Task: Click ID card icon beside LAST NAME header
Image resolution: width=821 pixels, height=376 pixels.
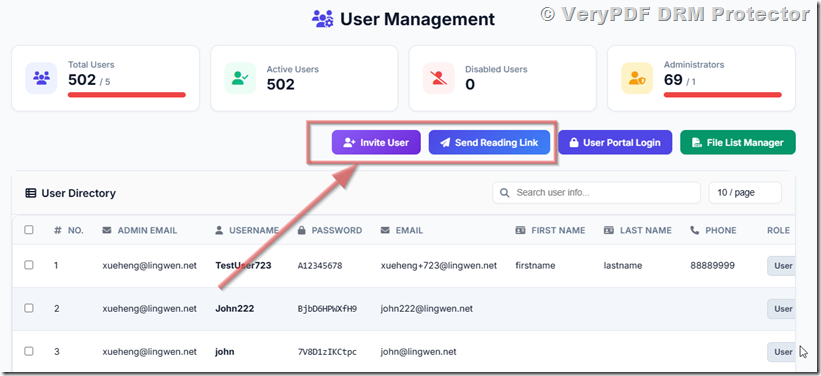Action: click(x=609, y=230)
